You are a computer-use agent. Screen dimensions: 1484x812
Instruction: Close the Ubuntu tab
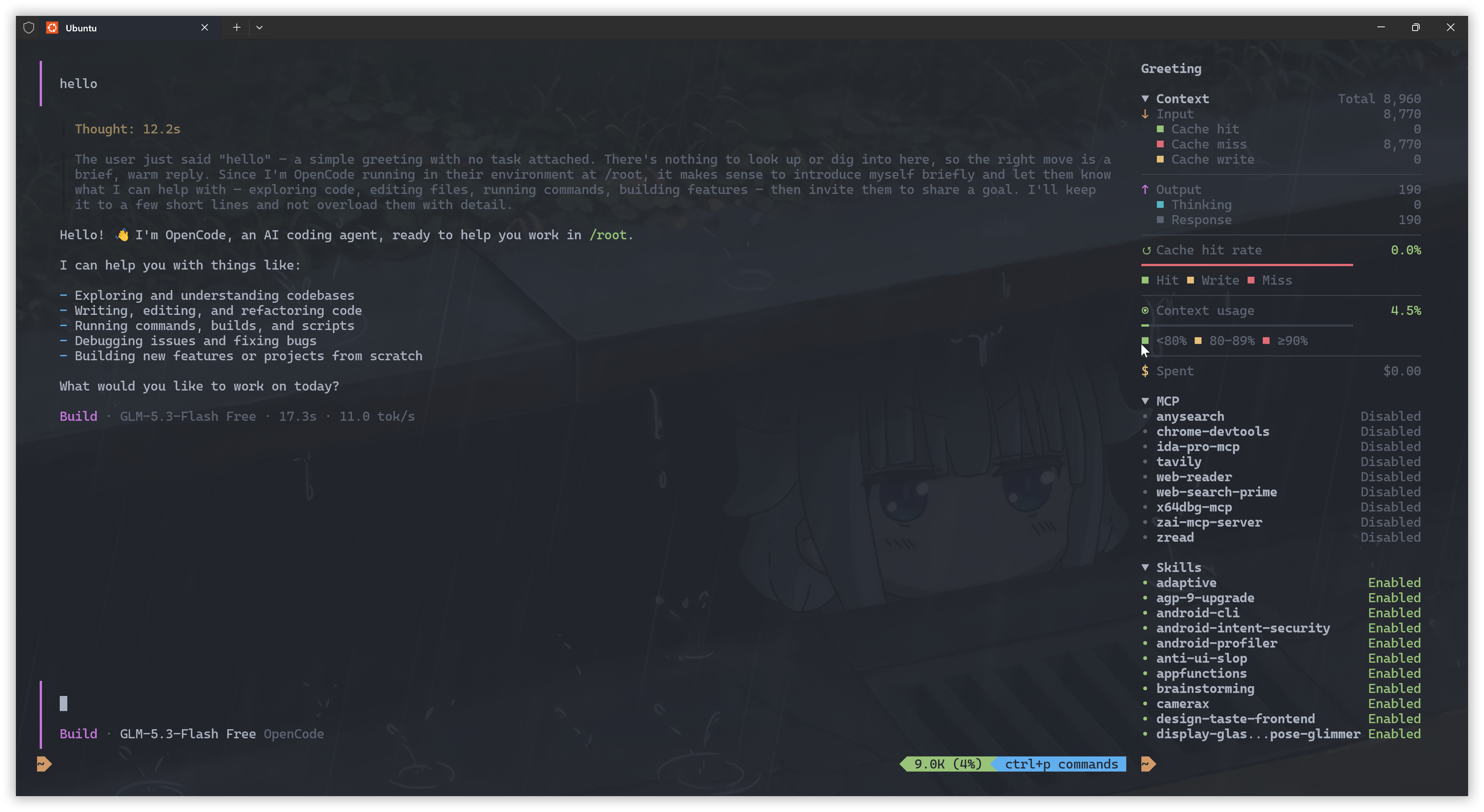pos(205,27)
